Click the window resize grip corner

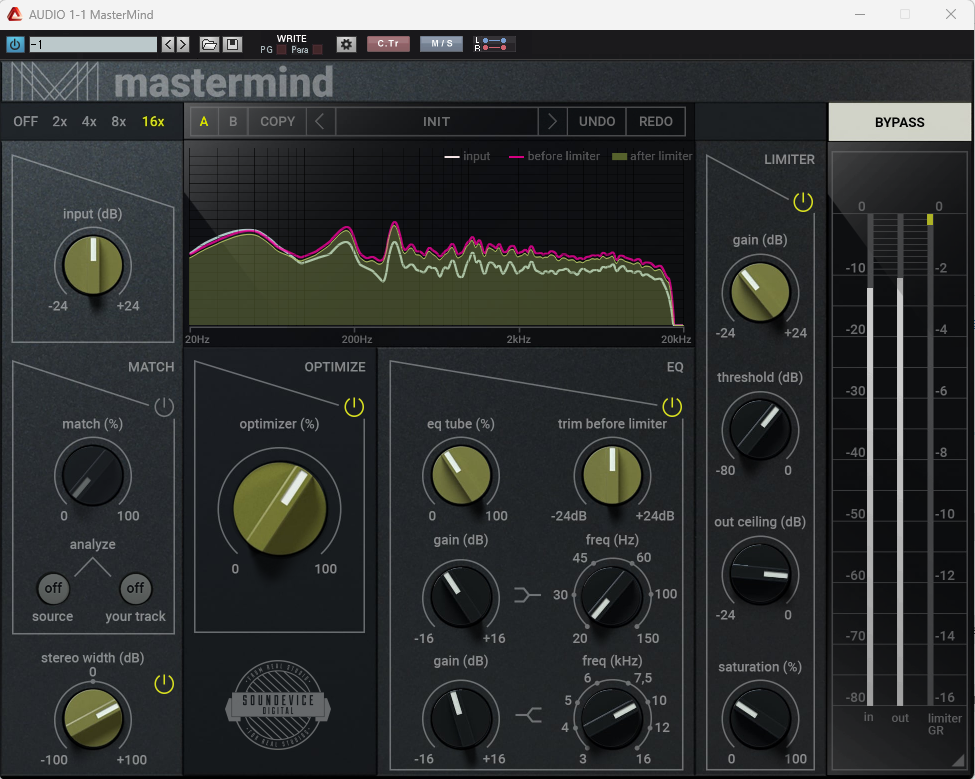958,760
